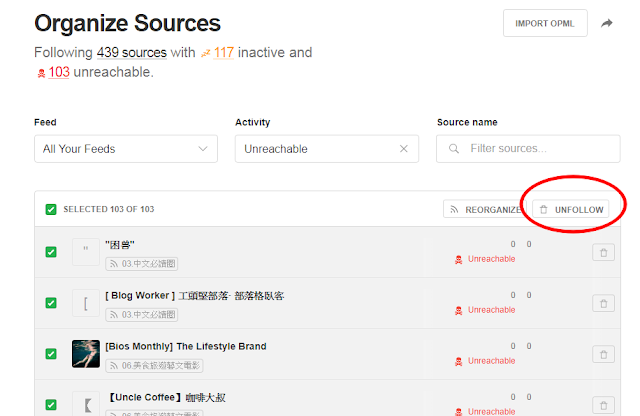Click the feed tag under "困兽"
This screenshot has height=416, width=640.
click(x=142, y=264)
